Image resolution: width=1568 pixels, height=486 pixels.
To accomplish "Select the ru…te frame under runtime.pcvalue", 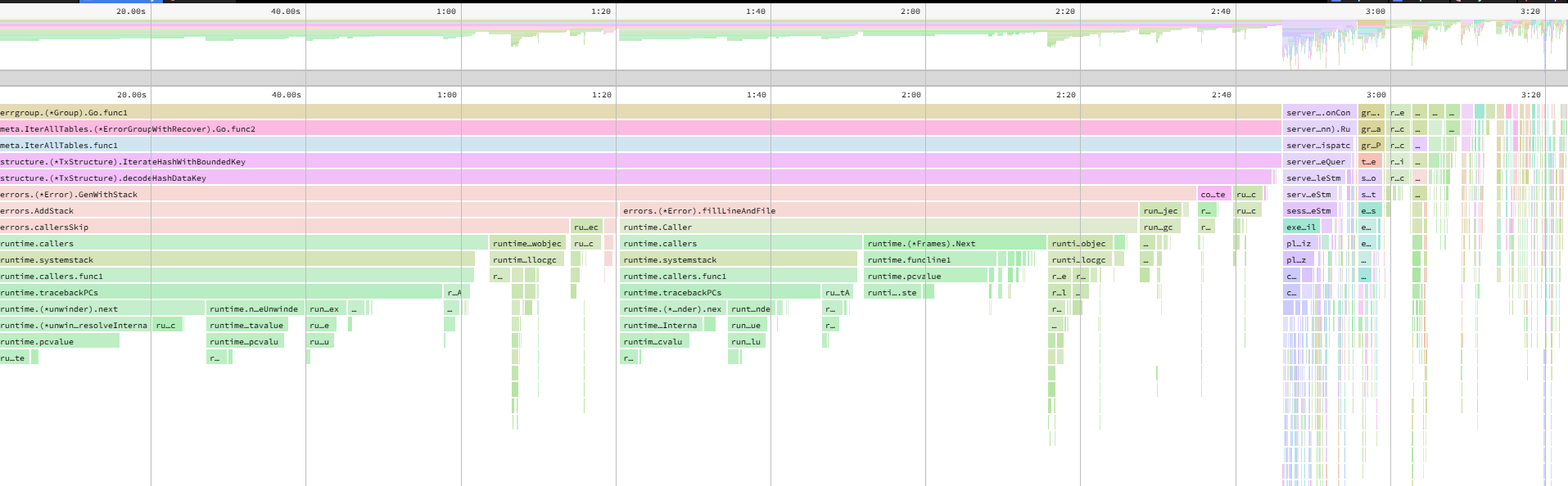I will (x=14, y=358).
